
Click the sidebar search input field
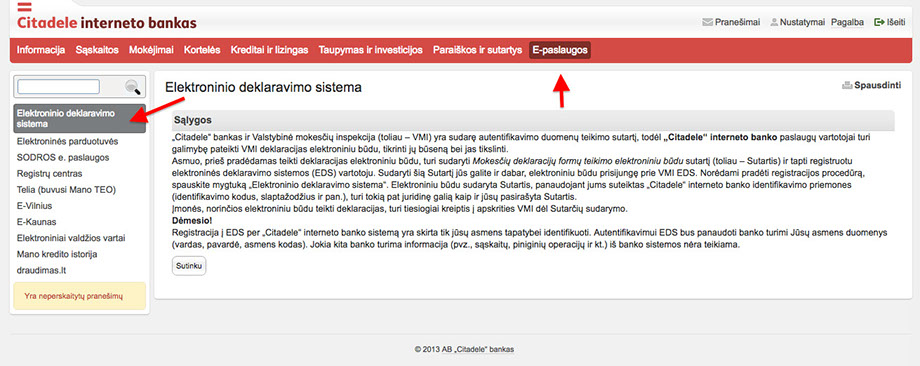pos(58,87)
